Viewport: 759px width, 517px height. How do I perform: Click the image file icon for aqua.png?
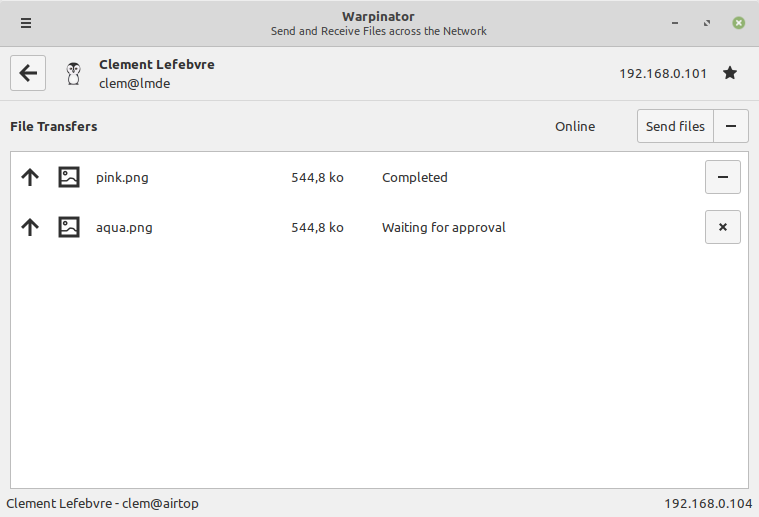pyautogui.click(x=69, y=228)
